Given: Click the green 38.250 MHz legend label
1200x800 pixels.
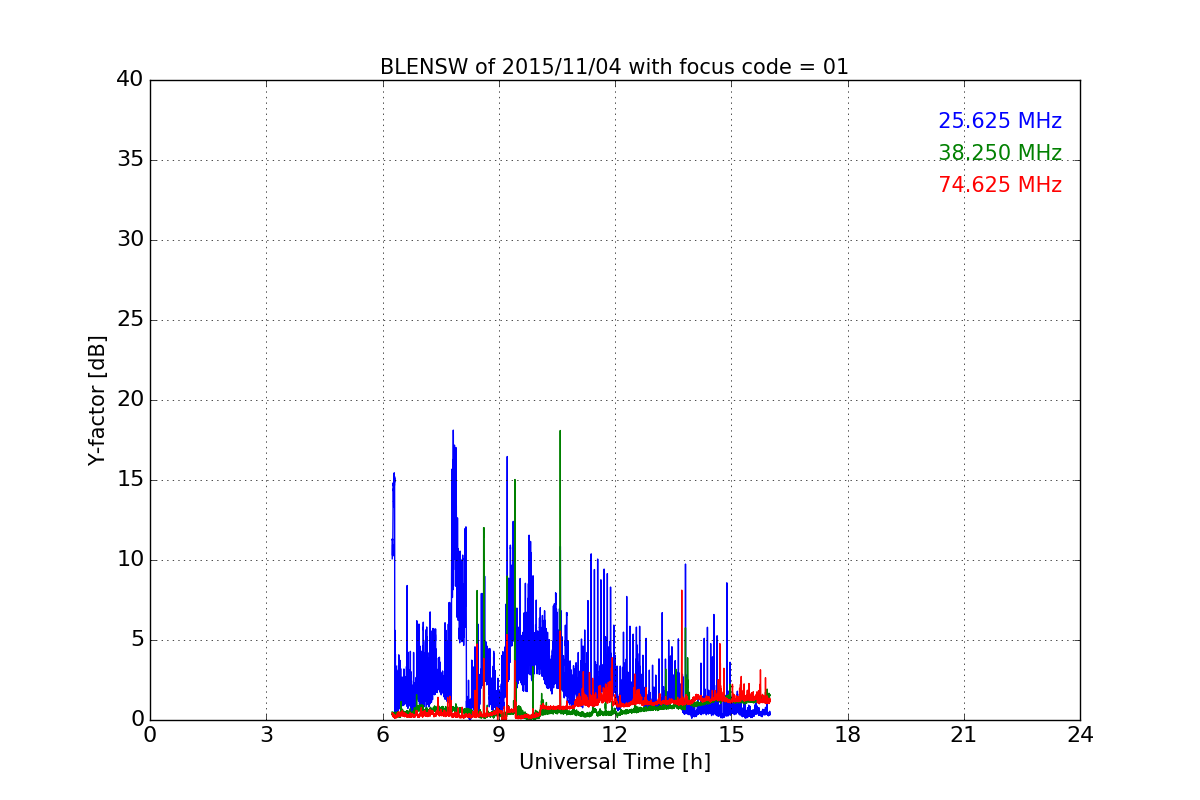Looking at the screenshot, I should [x=999, y=153].
